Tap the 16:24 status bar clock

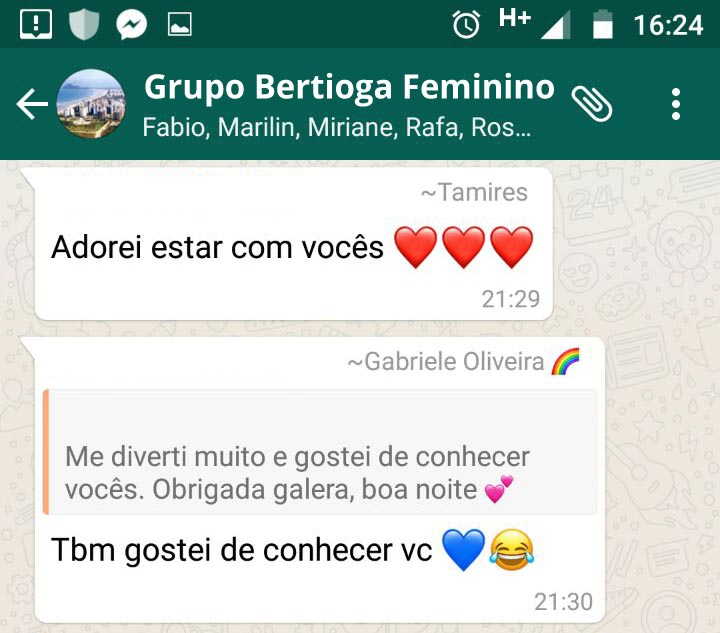[668, 25]
